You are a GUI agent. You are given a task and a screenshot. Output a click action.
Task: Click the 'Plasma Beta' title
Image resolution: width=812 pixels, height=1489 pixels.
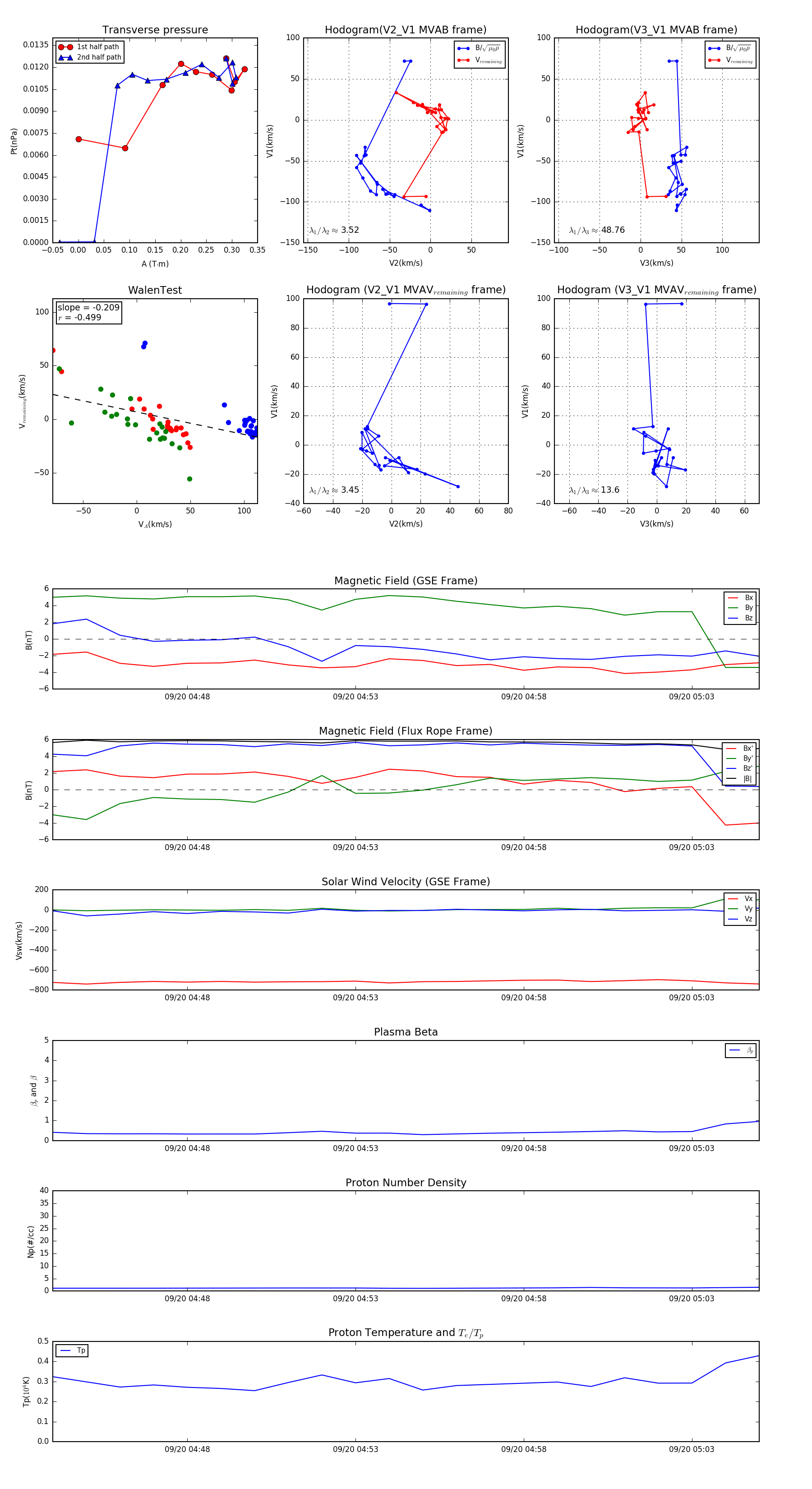(x=406, y=1032)
